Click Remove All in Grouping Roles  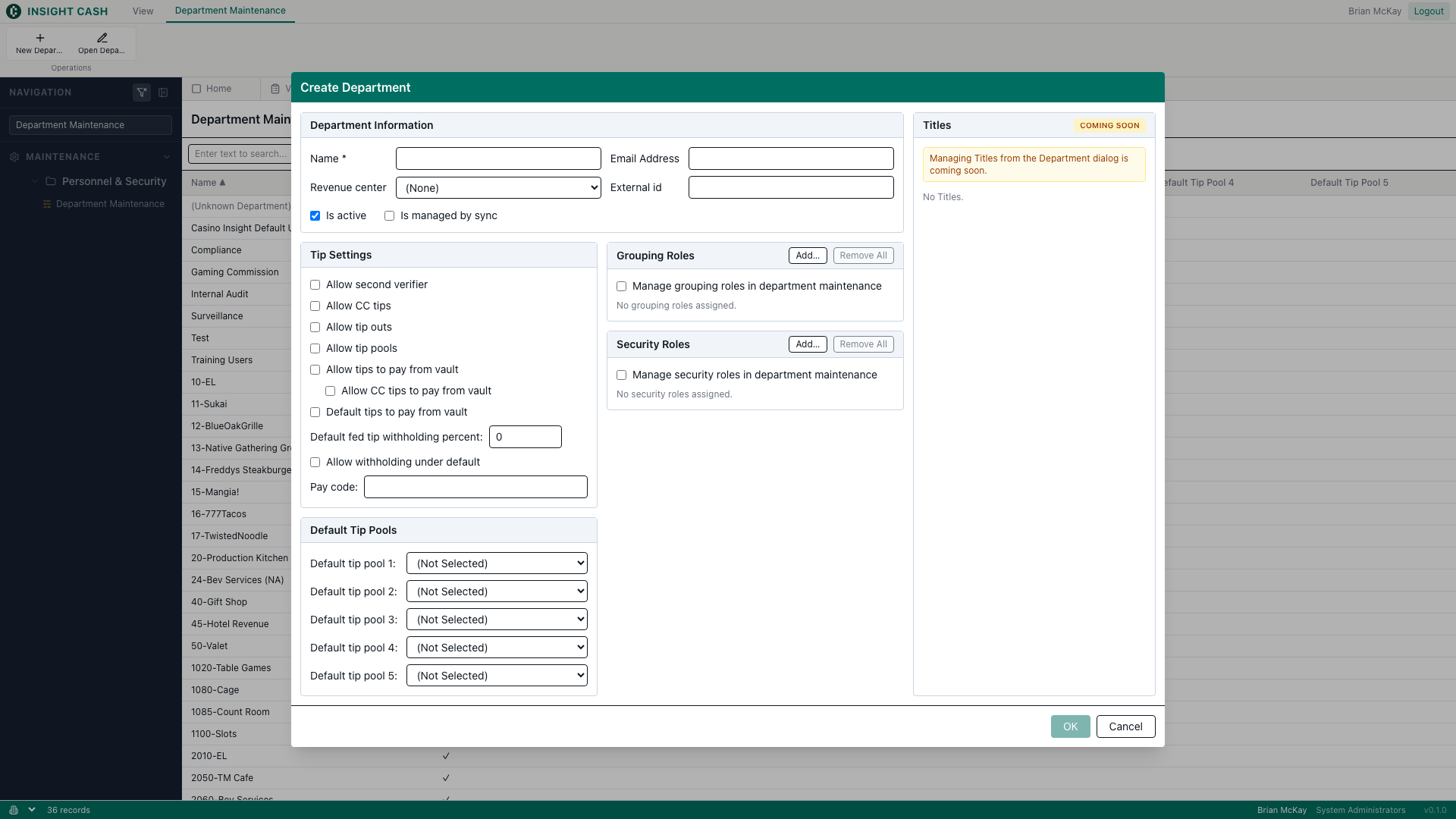pyautogui.click(x=863, y=256)
